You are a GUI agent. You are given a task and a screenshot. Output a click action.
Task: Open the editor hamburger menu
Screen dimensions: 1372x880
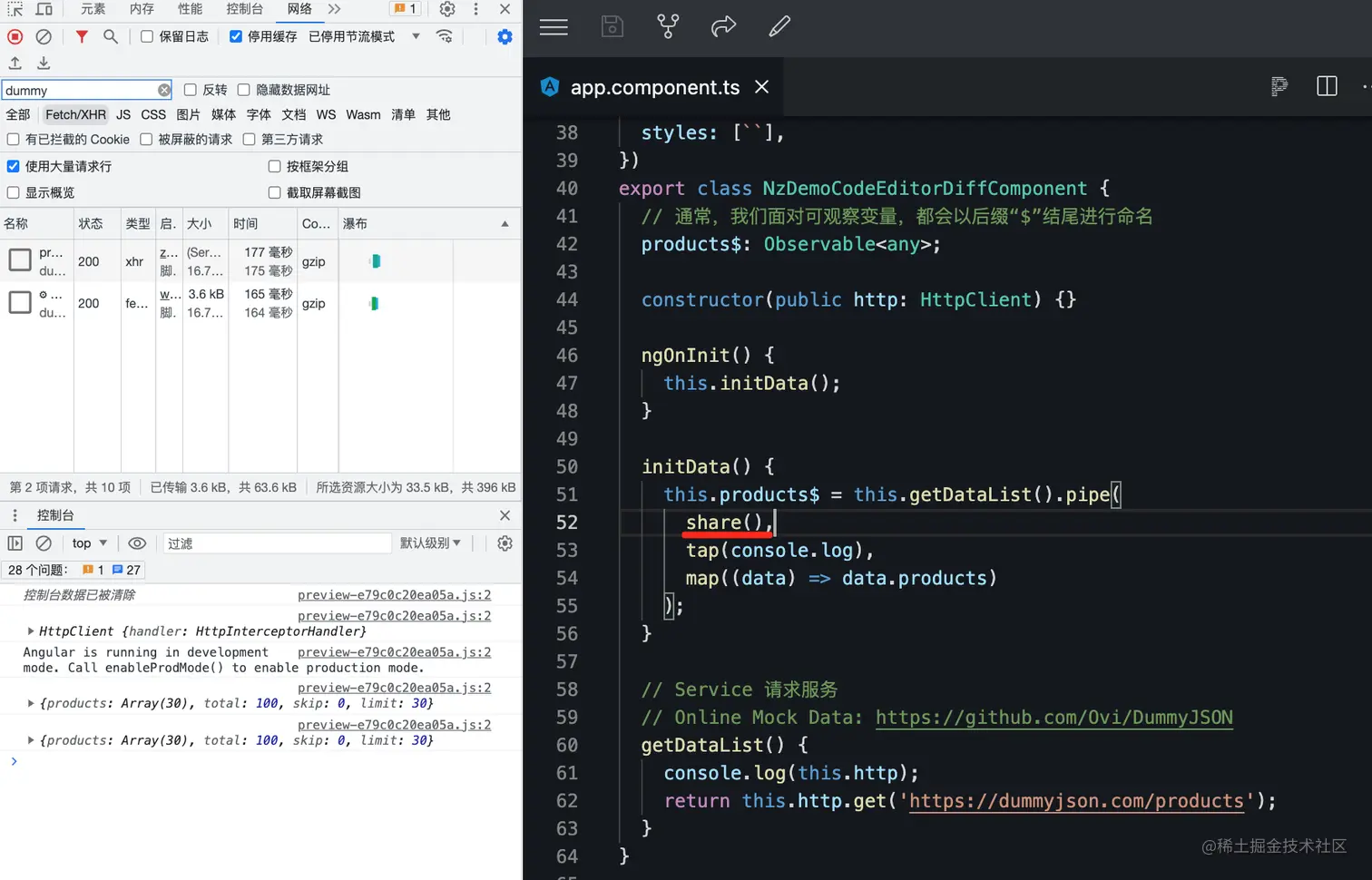click(x=554, y=27)
